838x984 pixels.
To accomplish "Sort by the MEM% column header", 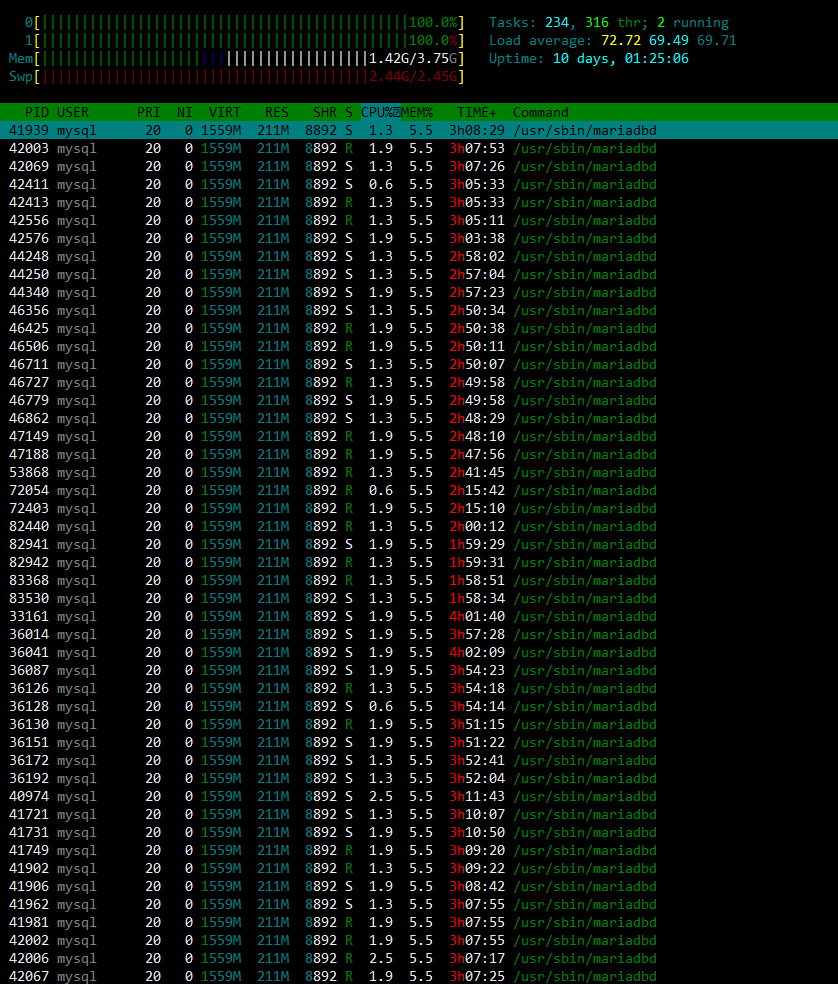I will 417,112.
